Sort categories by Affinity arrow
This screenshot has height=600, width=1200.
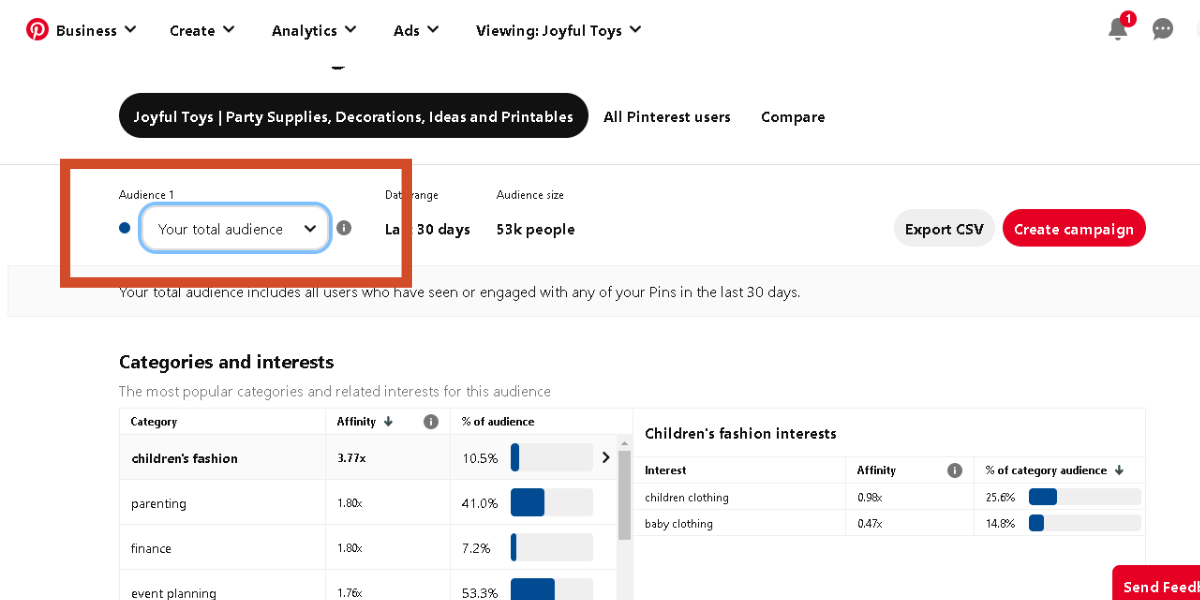tap(388, 422)
